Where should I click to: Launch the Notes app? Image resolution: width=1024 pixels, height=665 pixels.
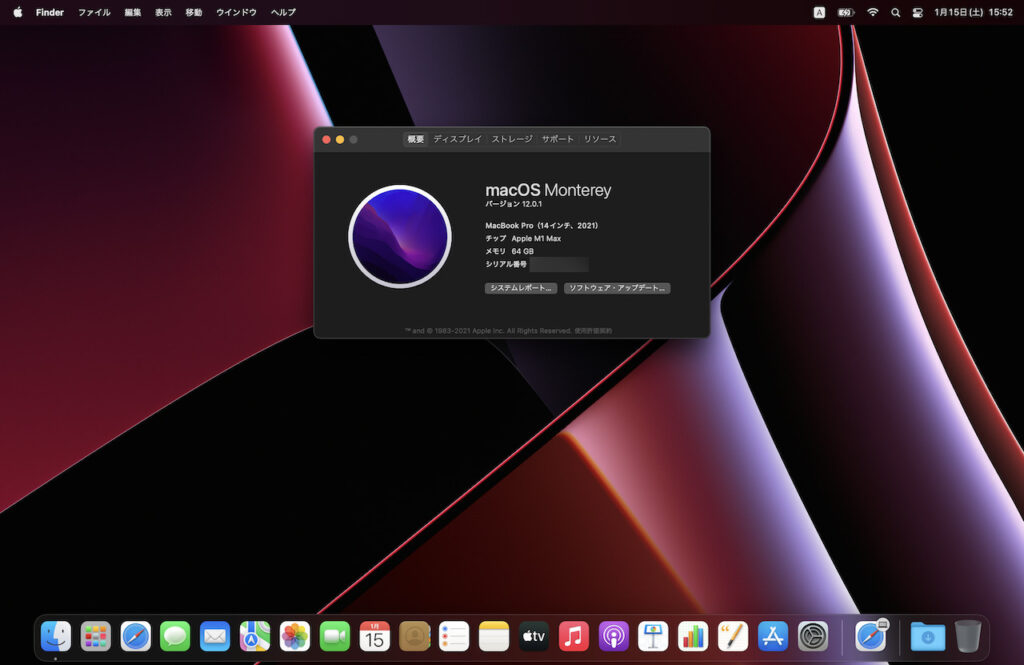coord(494,636)
